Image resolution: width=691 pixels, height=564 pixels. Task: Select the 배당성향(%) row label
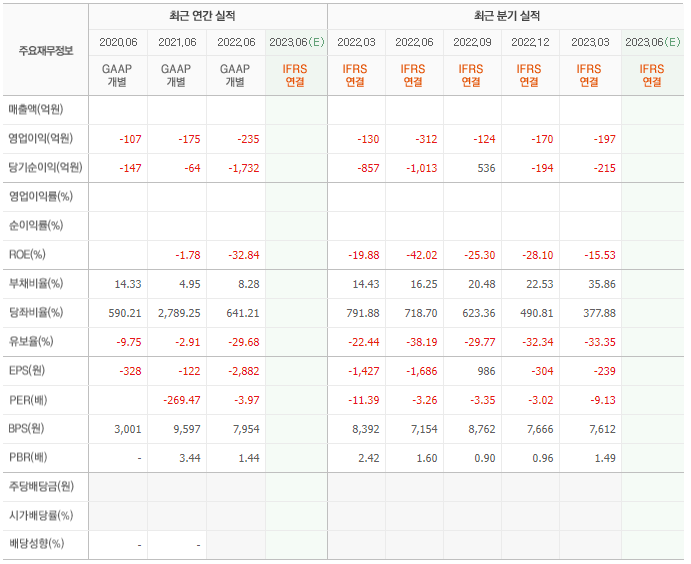36,544
